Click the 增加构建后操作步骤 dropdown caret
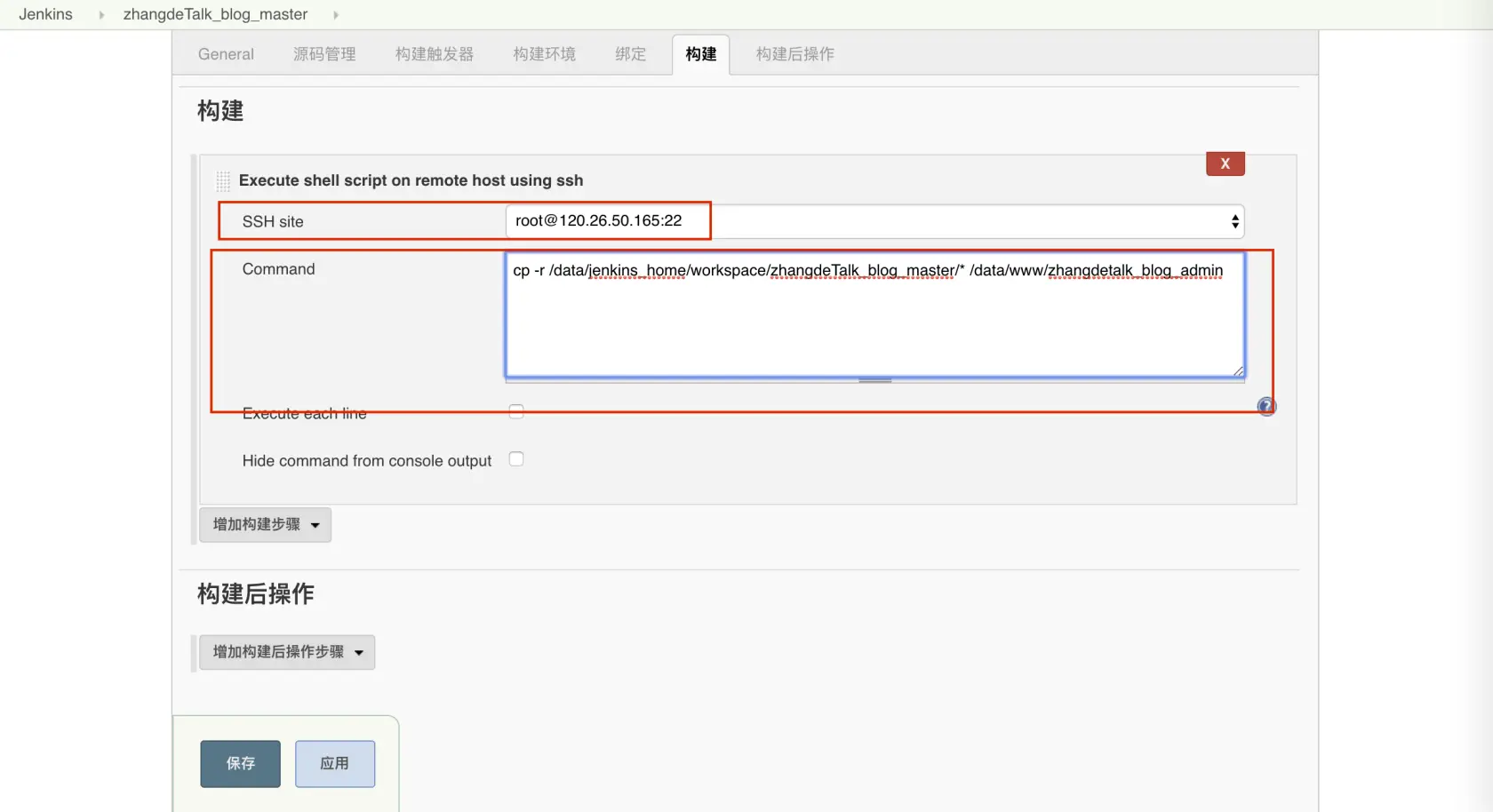This screenshot has height=812, width=1493. pyautogui.click(x=360, y=652)
